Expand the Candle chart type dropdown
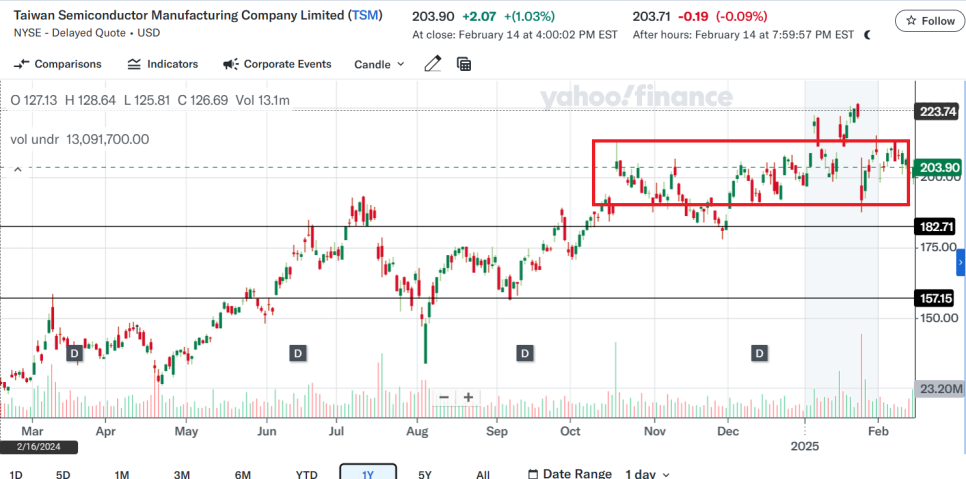966x479 pixels. coord(380,64)
